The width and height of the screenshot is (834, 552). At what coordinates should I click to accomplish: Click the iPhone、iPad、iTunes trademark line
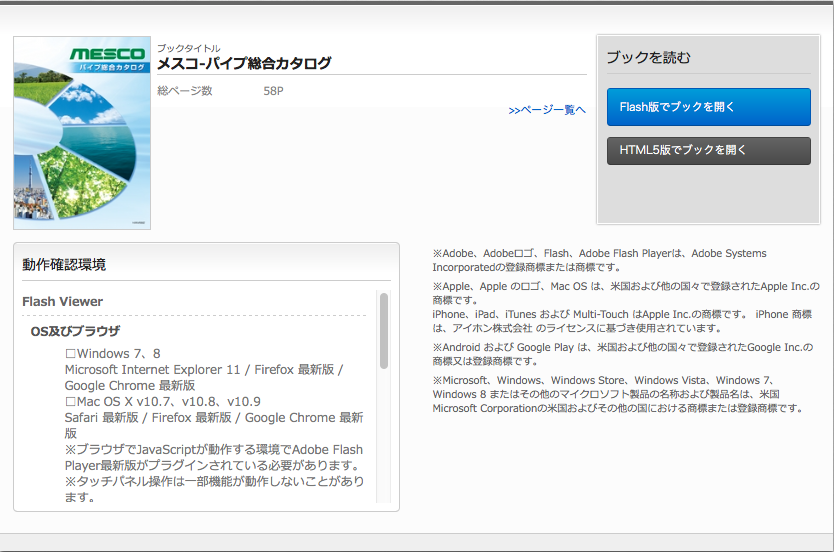click(x=622, y=321)
